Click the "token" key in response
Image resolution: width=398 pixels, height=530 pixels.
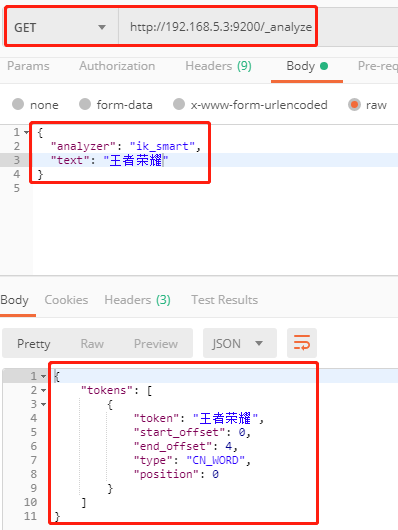[156, 418]
